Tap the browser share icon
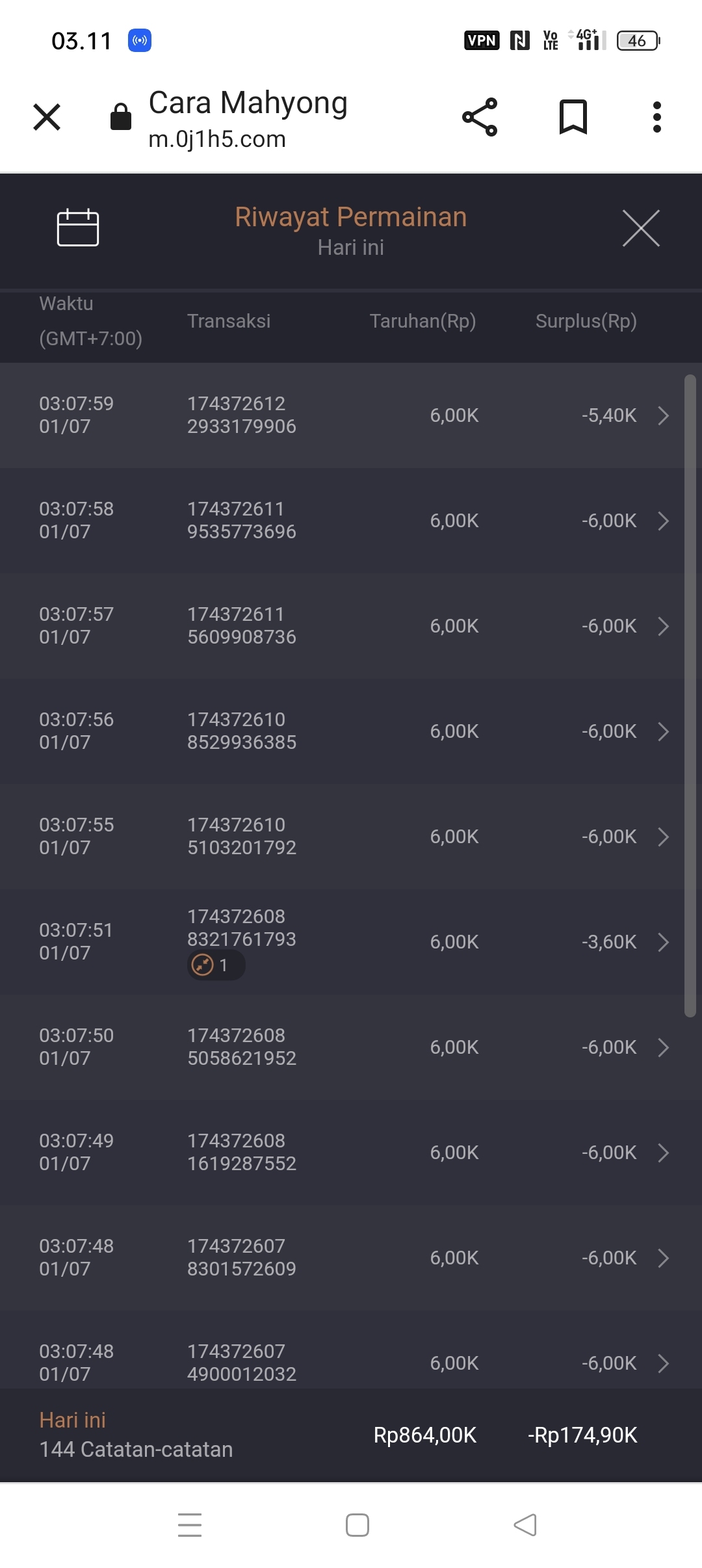702x1568 pixels. pos(480,117)
